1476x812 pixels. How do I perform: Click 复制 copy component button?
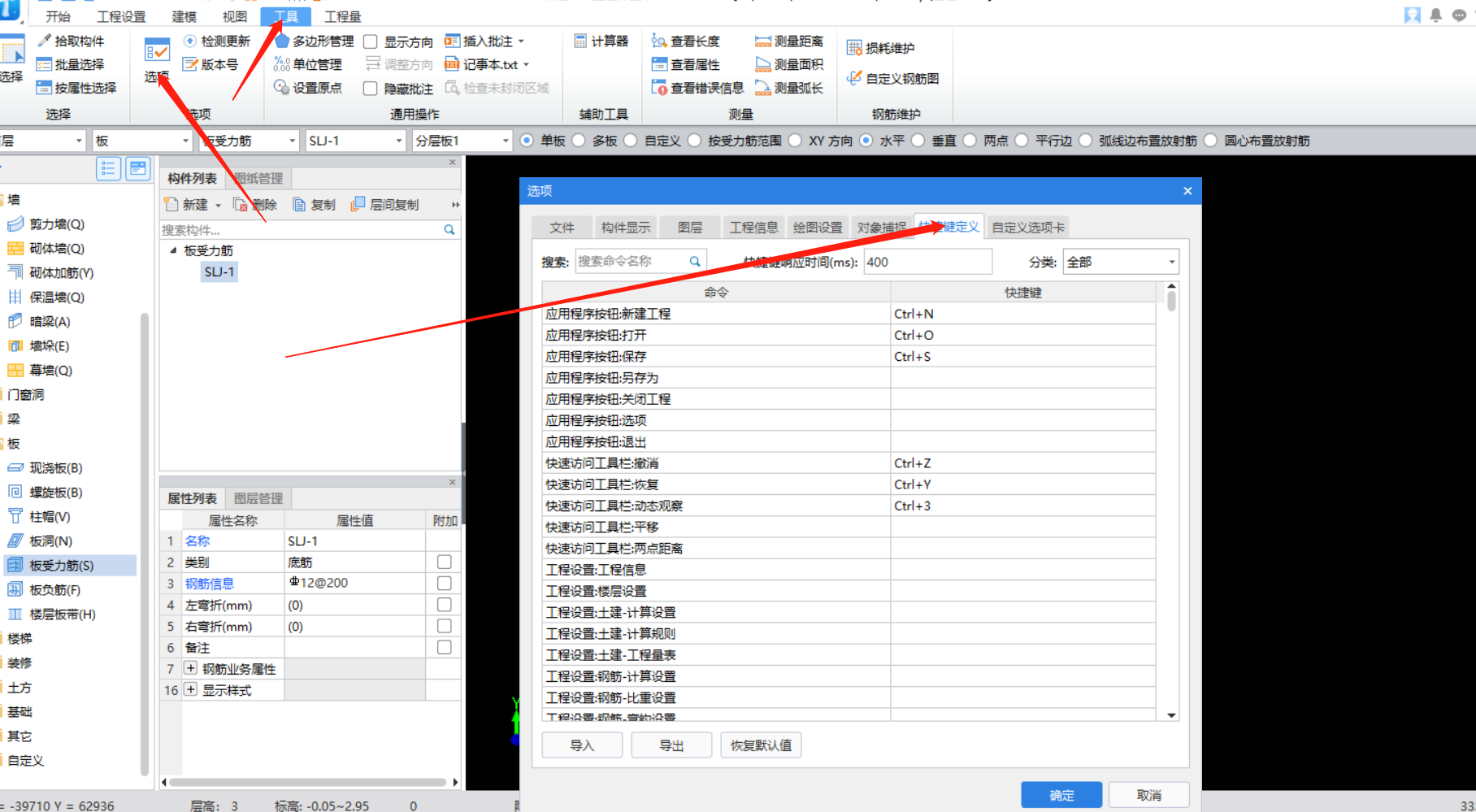315,205
